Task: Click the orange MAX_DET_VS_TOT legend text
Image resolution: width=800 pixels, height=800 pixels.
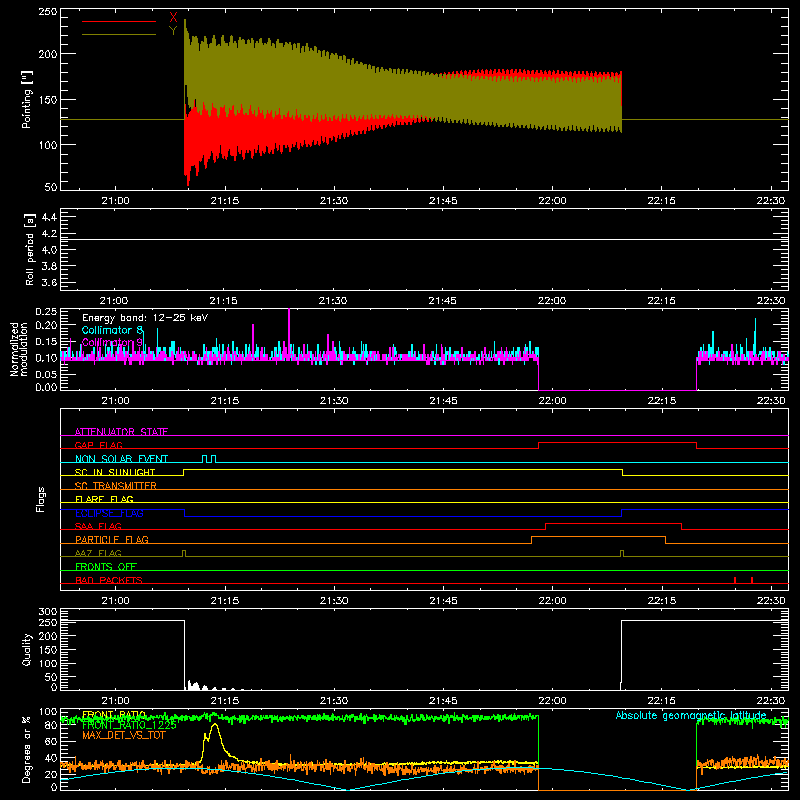Action: click(x=123, y=735)
